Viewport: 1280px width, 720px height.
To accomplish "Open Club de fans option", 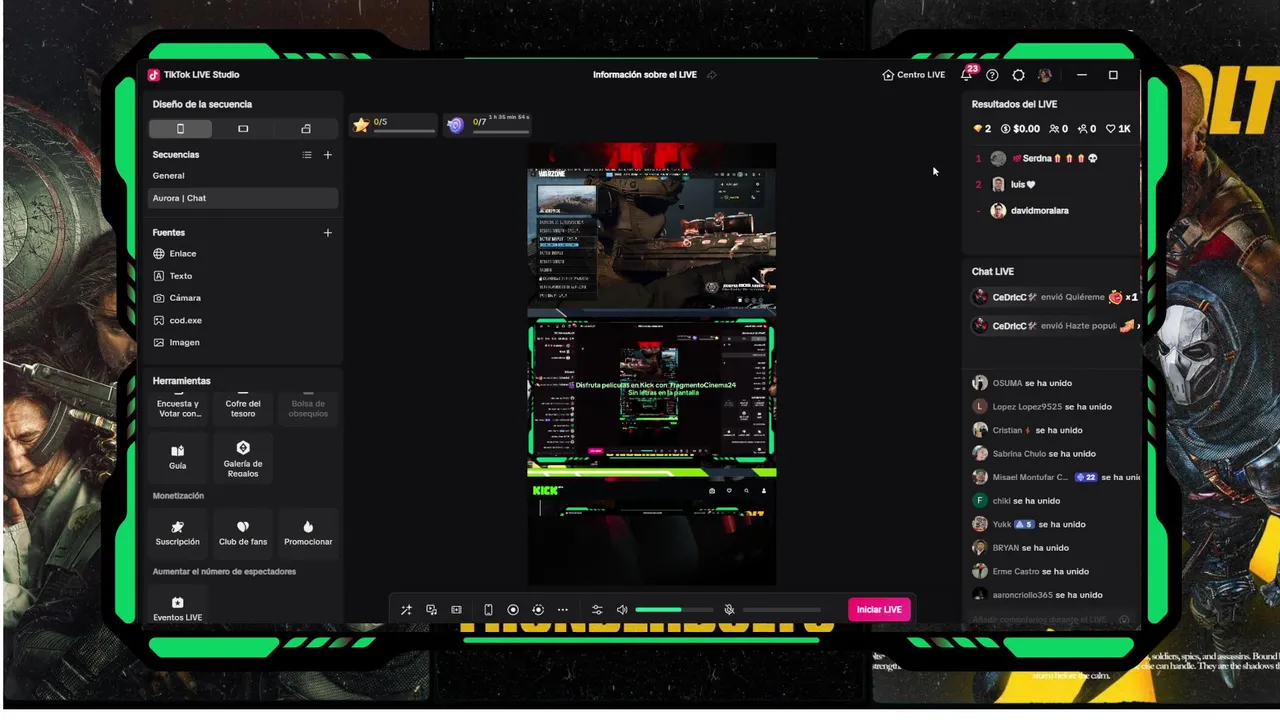I will (x=243, y=533).
